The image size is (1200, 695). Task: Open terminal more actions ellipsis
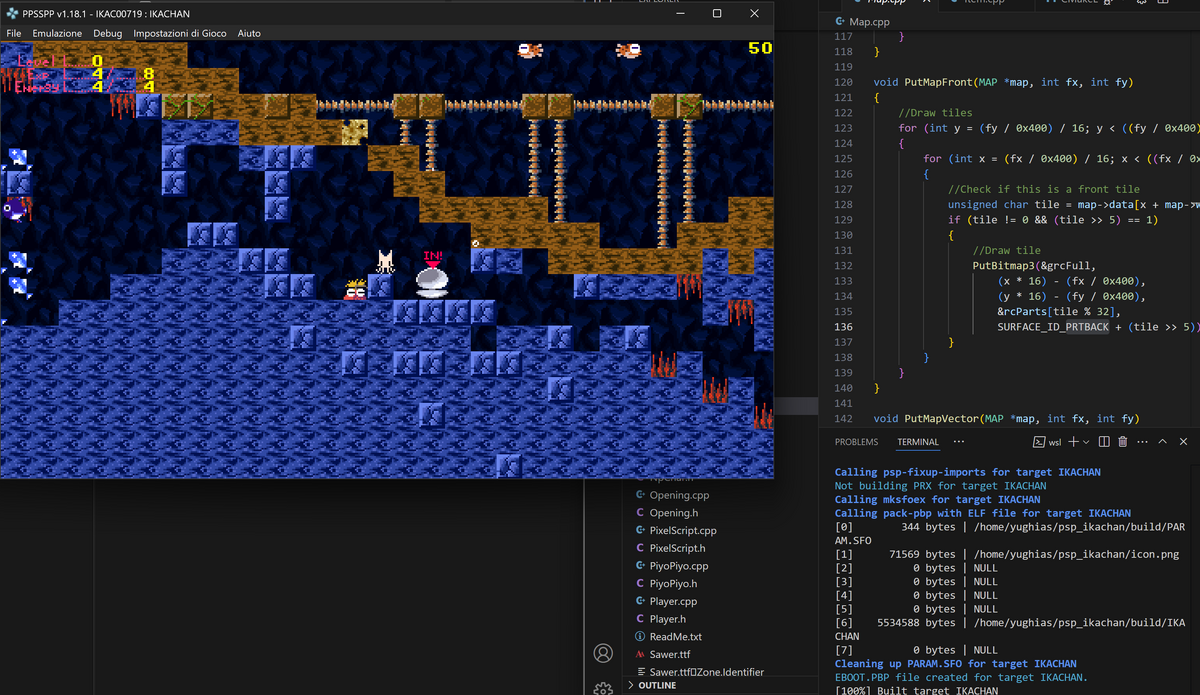1142,442
